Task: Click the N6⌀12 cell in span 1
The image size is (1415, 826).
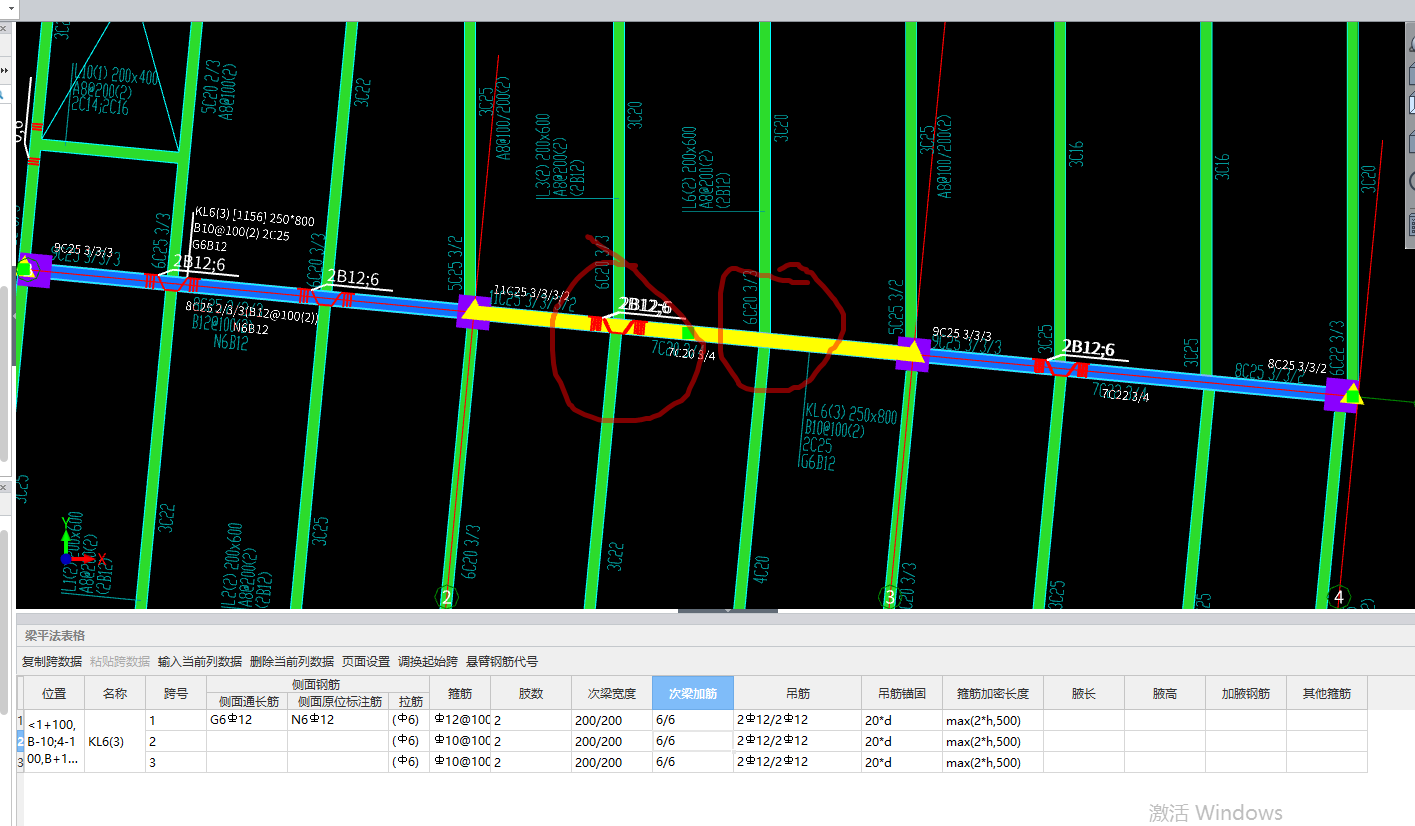Action: tap(338, 720)
